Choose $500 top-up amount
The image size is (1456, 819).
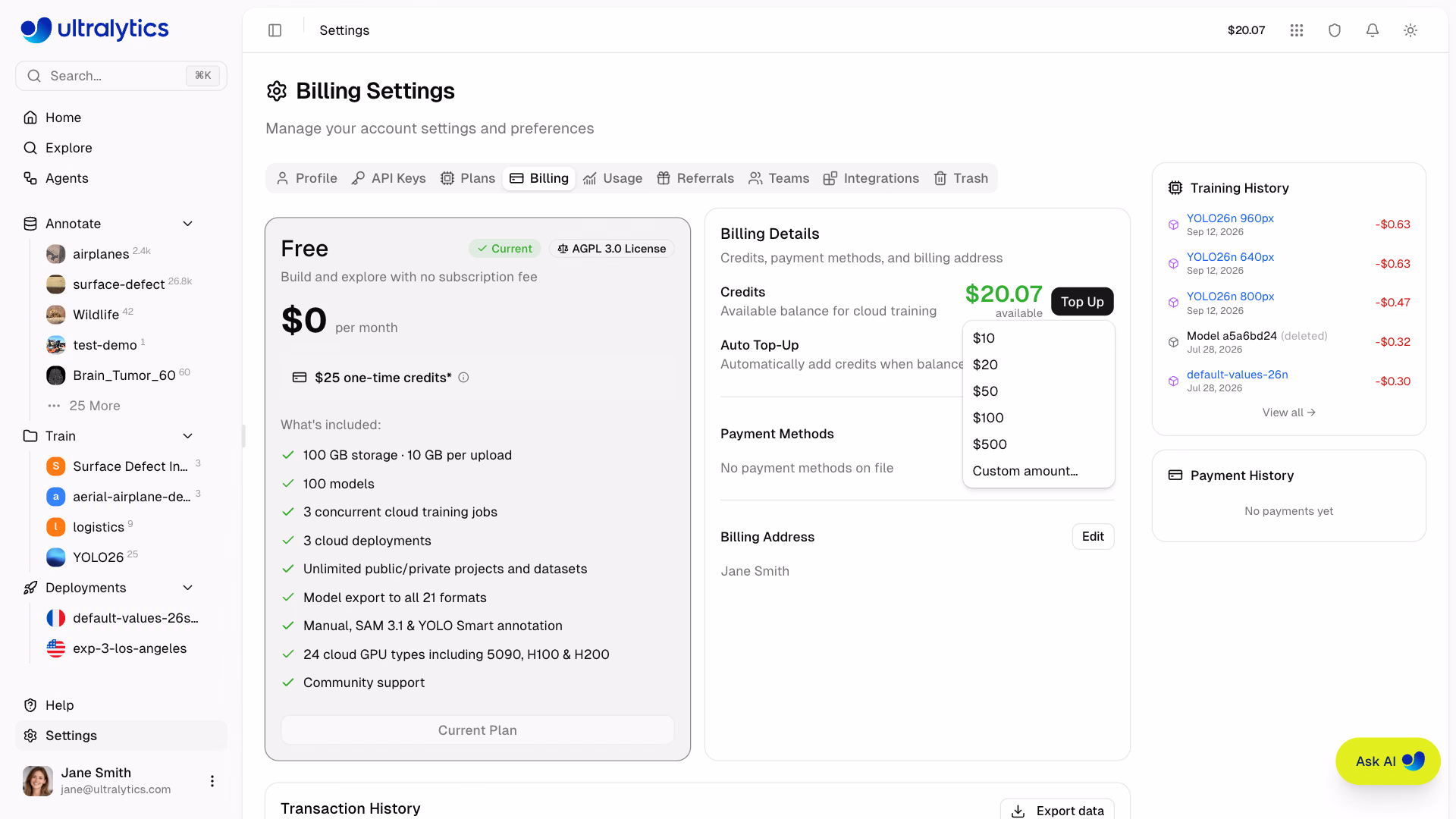[x=1038, y=444]
